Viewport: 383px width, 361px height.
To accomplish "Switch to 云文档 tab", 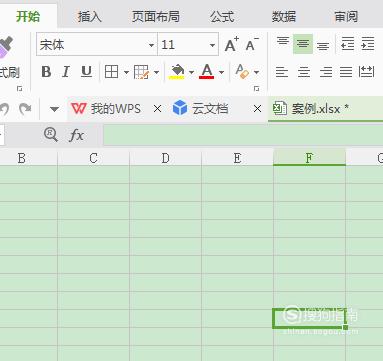I will click(x=201, y=109).
